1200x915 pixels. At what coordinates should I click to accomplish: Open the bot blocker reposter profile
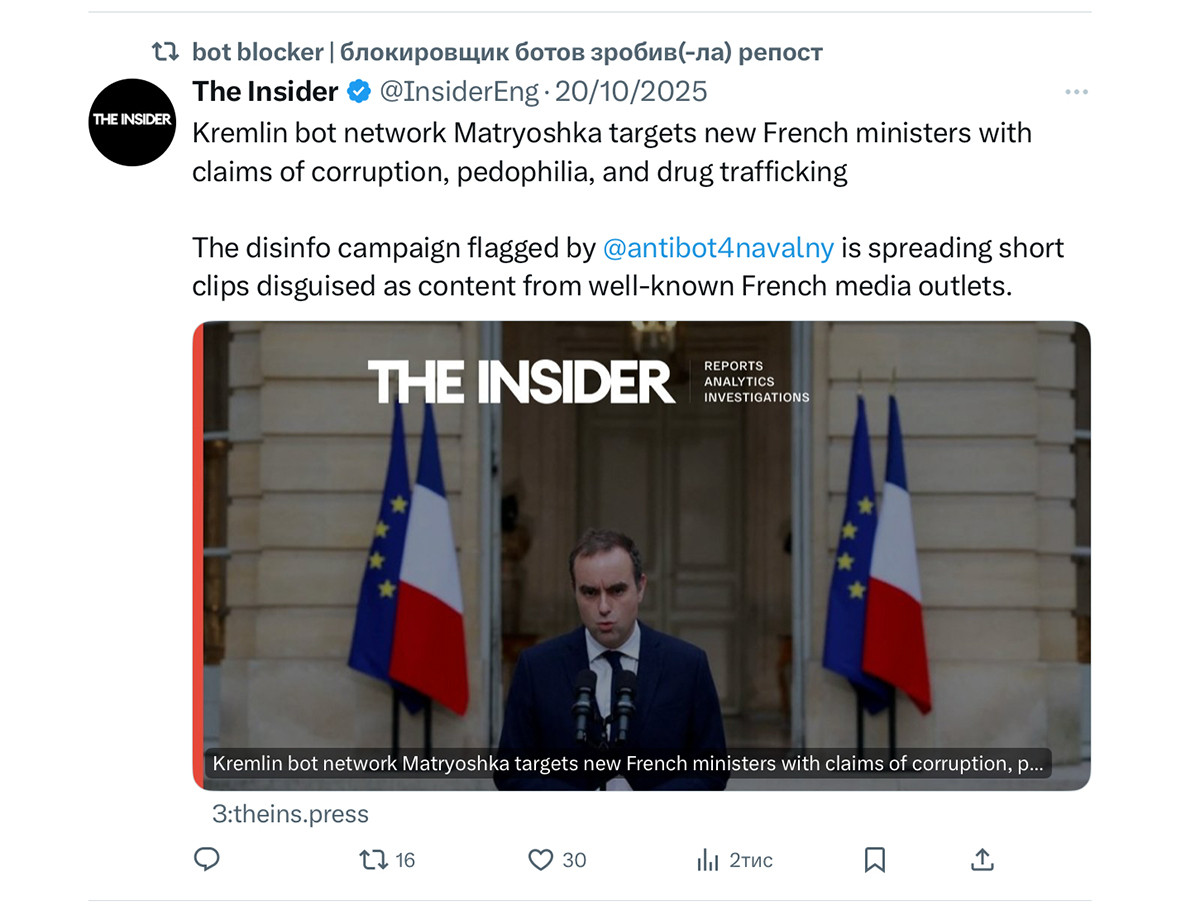pos(257,52)
